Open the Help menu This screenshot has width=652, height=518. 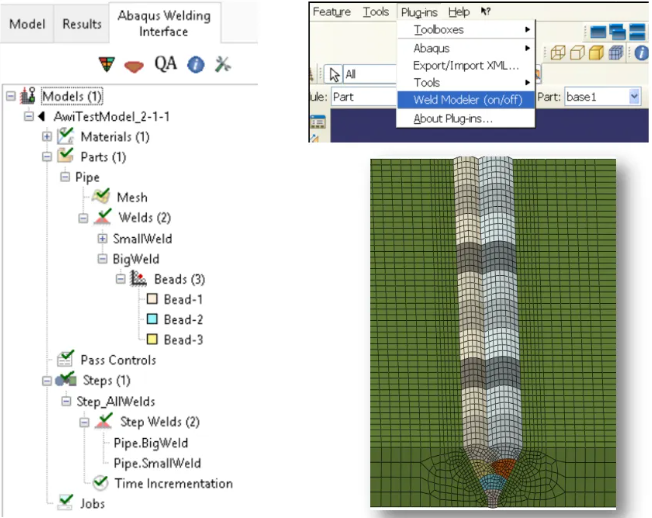coord(459,12)
